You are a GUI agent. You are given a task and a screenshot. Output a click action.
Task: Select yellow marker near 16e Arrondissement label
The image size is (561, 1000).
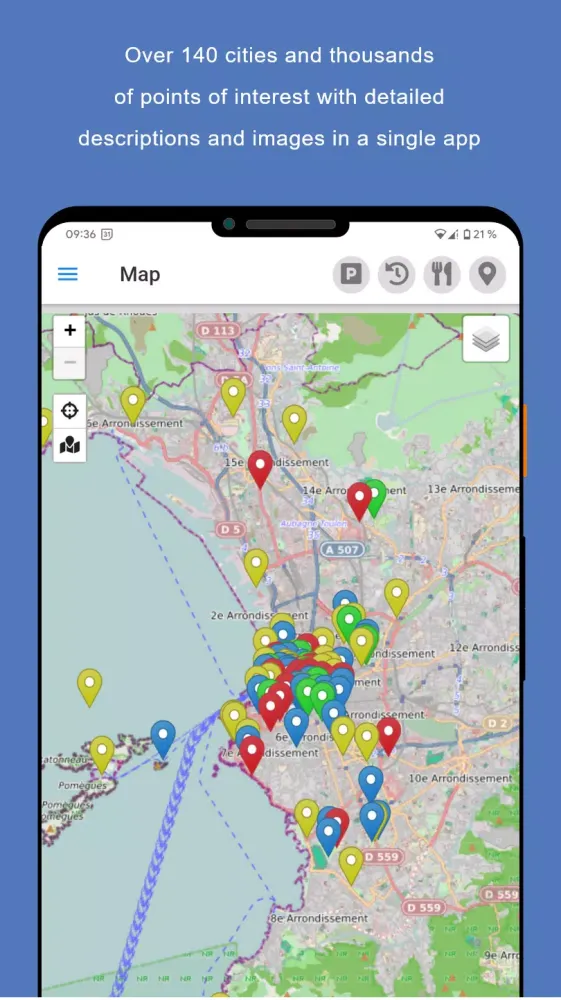133,403
